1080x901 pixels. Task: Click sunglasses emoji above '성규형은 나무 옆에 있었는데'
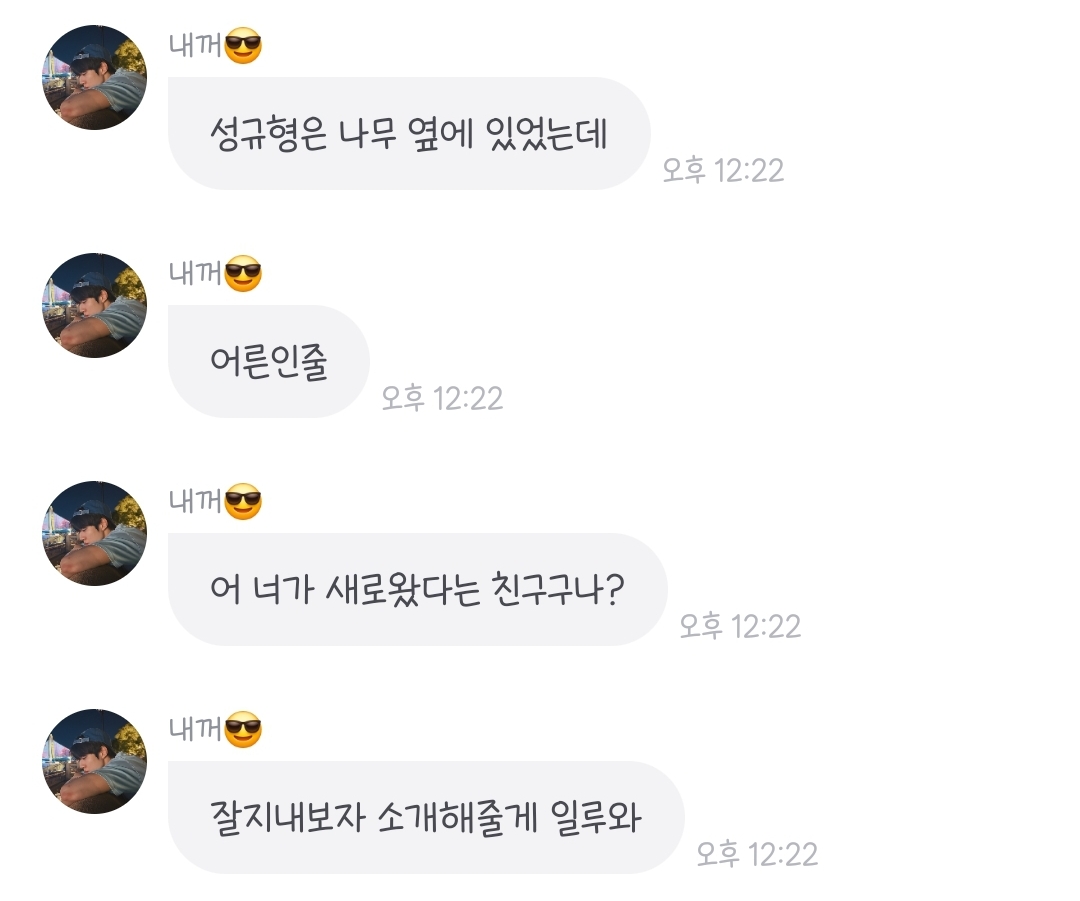(x=243, y=46)
